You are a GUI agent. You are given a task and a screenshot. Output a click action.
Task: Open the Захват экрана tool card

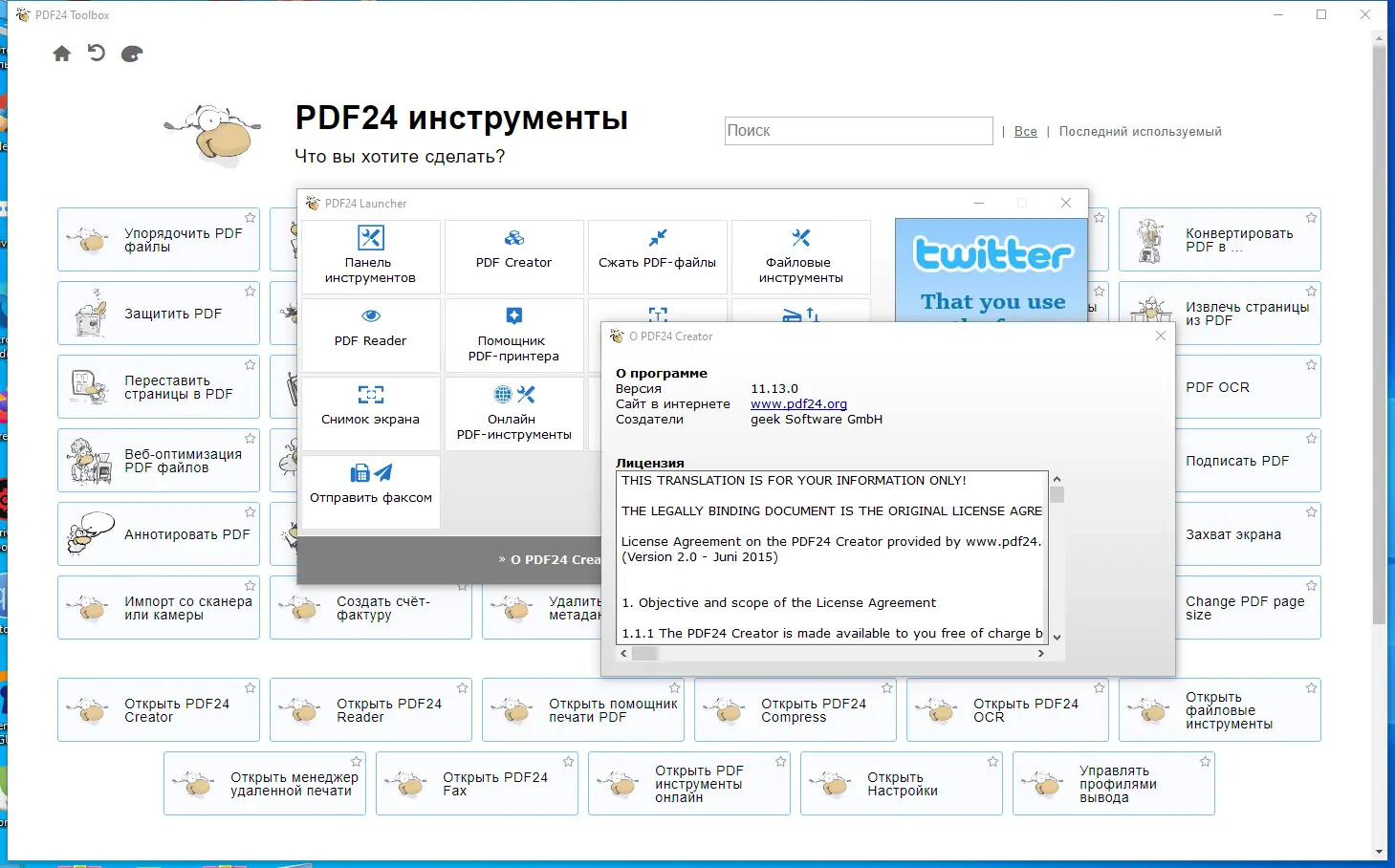tap(1248, 534)
